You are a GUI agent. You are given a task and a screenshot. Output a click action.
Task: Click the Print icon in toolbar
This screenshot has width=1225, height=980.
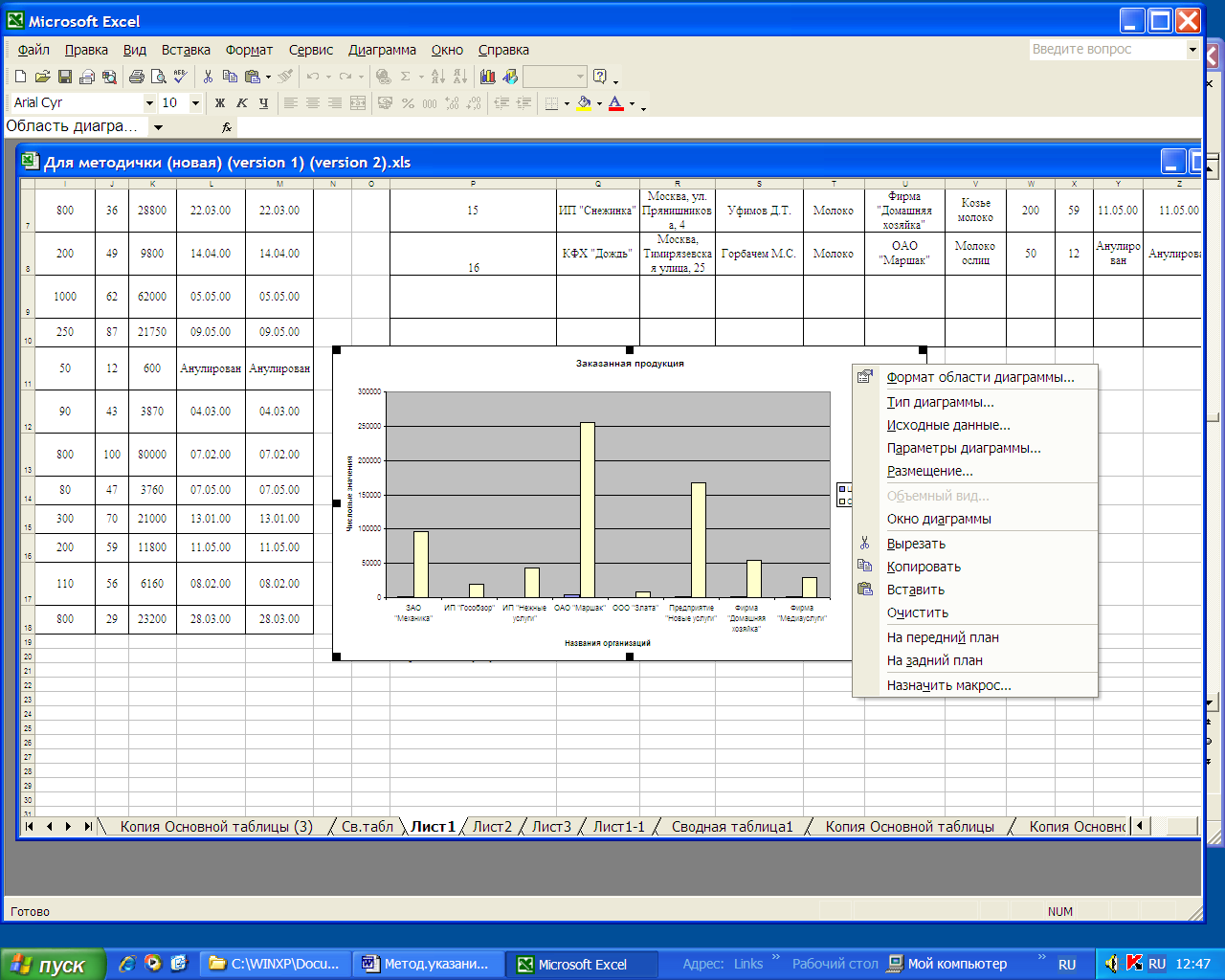(136, 77)
